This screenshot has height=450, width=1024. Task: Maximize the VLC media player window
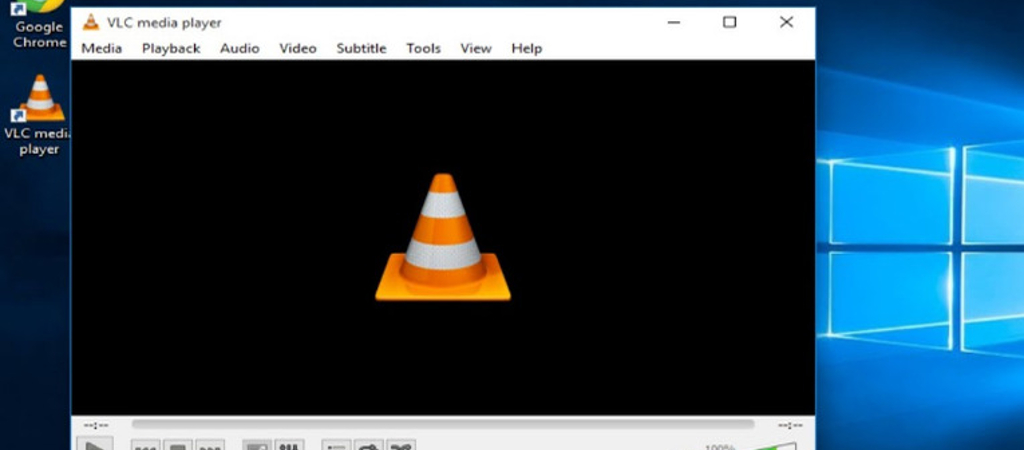[x=729, y=22]
